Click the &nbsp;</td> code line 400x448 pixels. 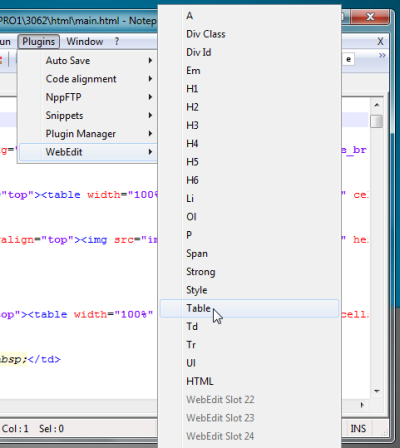click(x=30, y=359)
